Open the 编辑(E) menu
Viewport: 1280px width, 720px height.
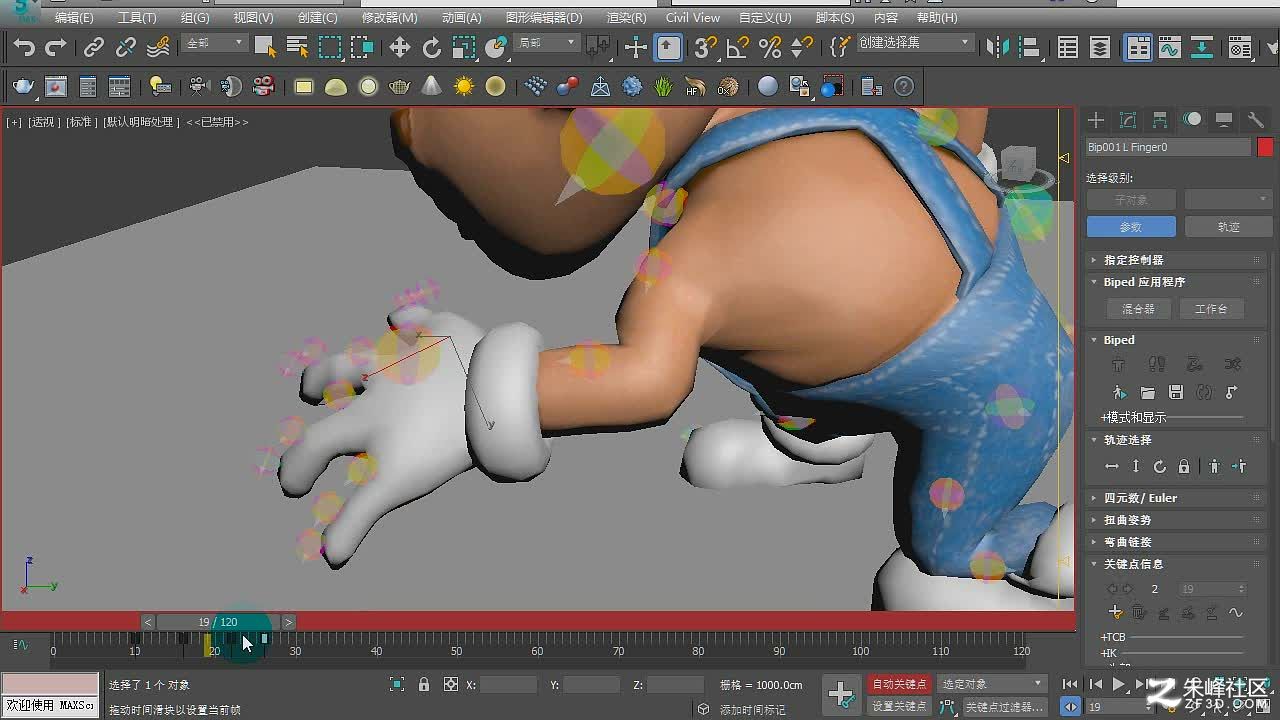[74, 18]
